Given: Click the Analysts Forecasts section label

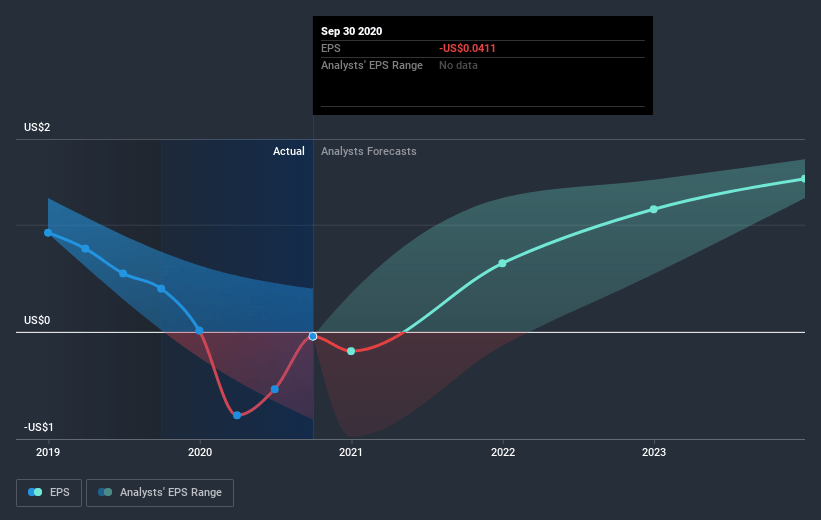Looking at the screenshot, I should [x=369, y=151].
